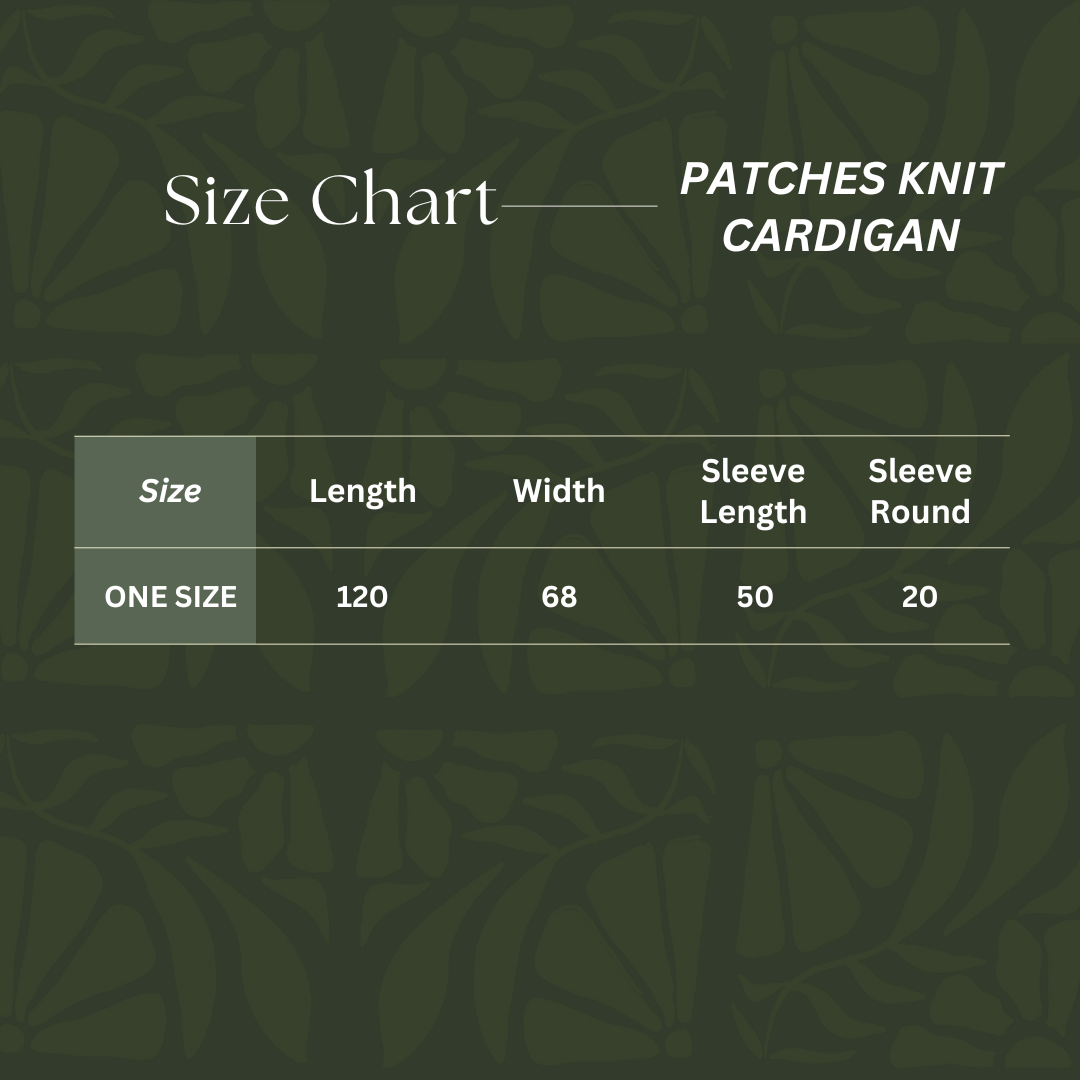Viewport: 1080px width, 1080px height.
Task: Select the 50 sleeve length value
Action: click(x=755, y=597)
